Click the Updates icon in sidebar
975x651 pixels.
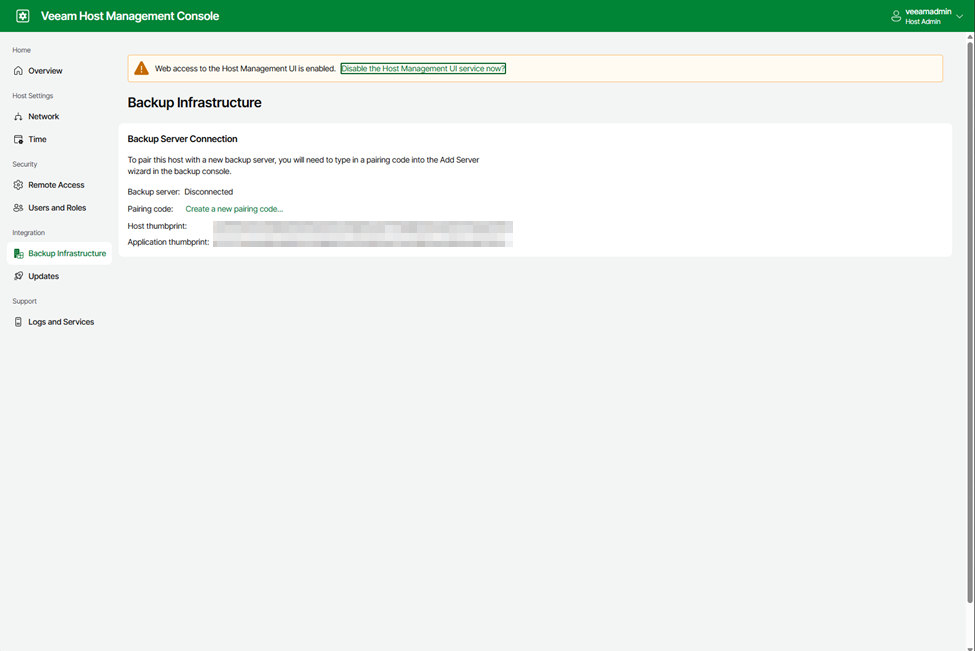pyautogui.click(x=18, y=276)
